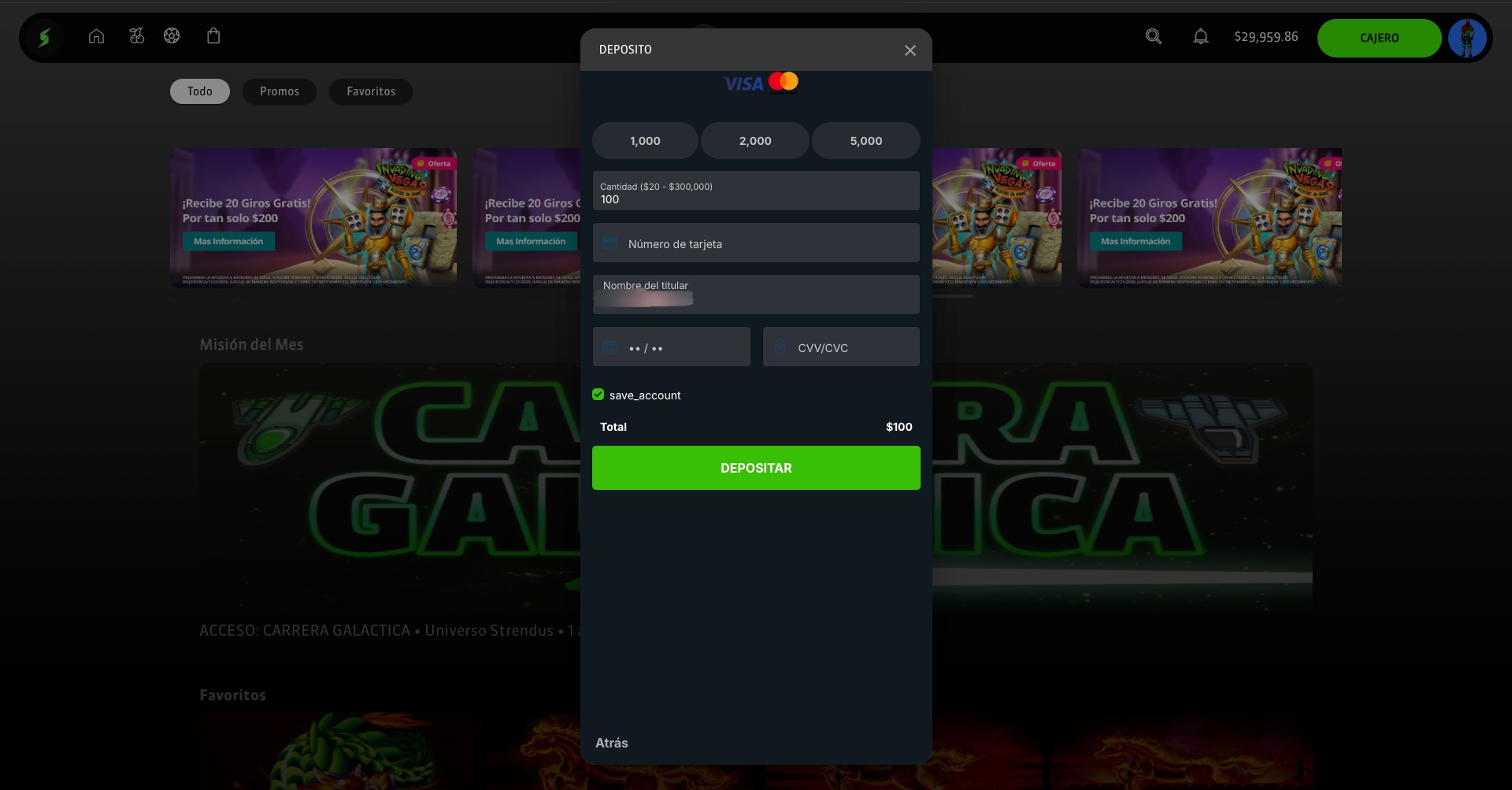1512x790 pixels.
Task: Switch to the Promos tab
Action: pos(280,91)
